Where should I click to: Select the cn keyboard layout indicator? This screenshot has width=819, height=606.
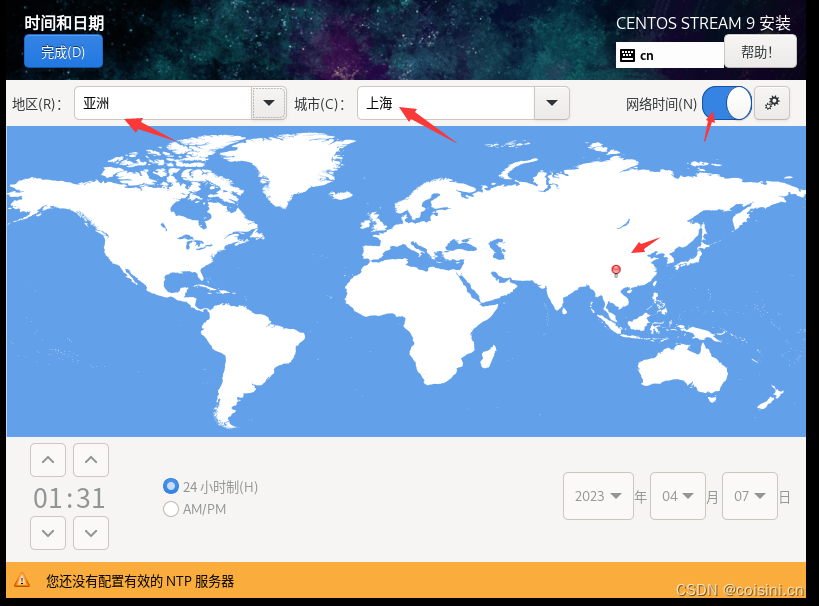[x=670, y=55]
